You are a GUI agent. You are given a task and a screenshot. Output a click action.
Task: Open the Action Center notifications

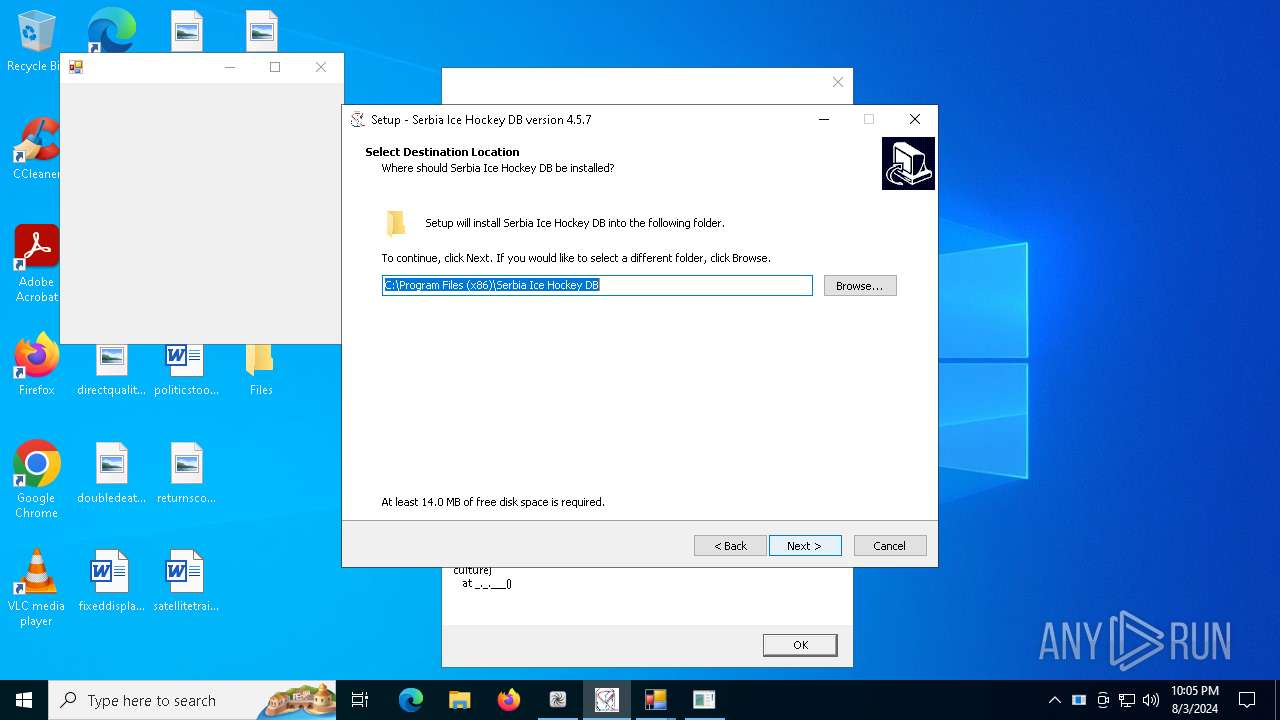click(x=1247, y=700)
